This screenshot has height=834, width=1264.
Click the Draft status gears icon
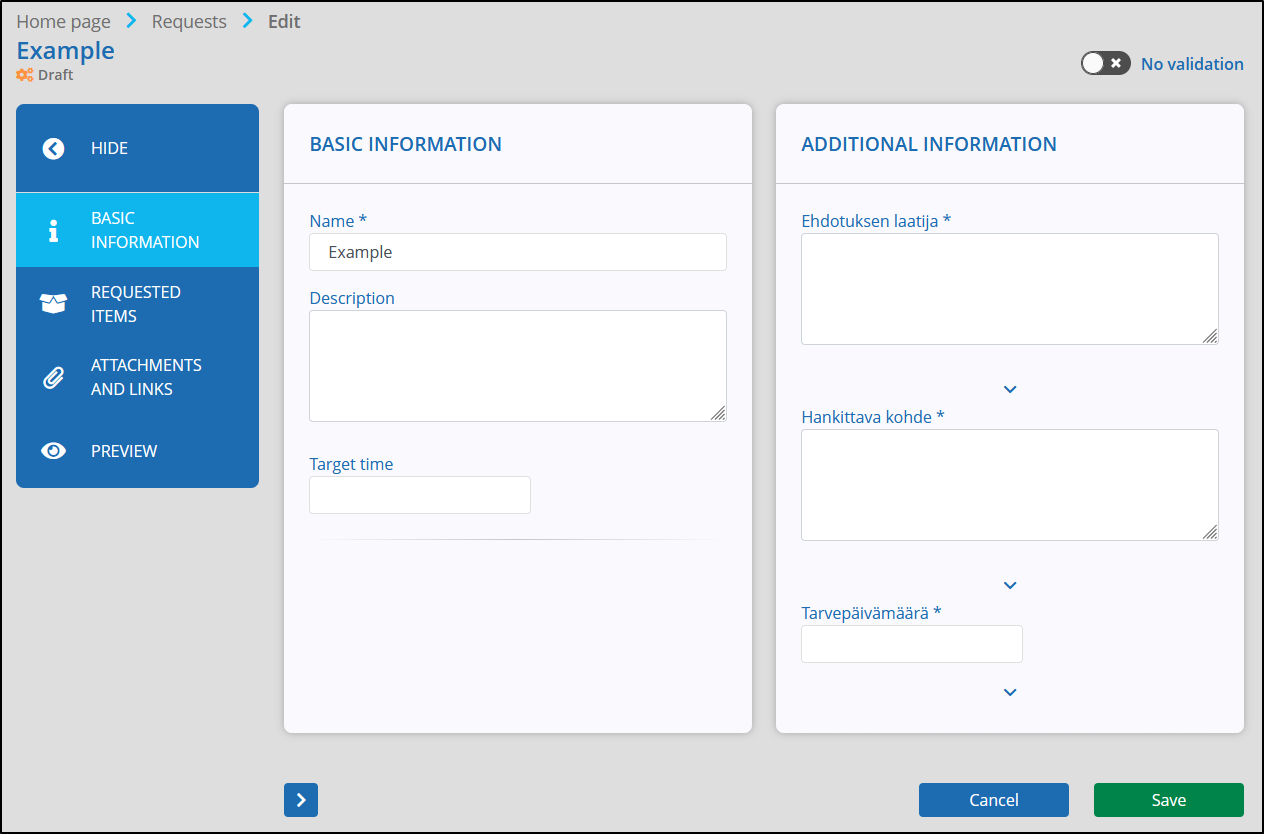[x=25, y=75]
